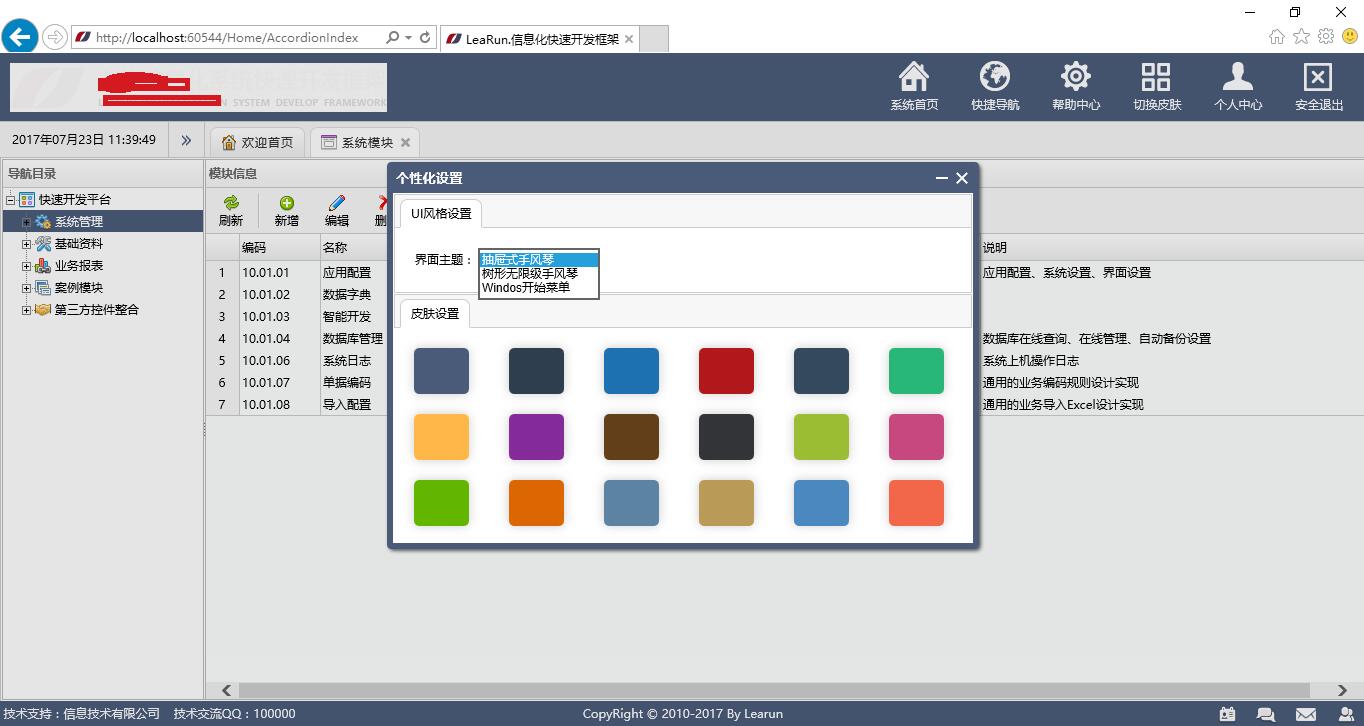Expand the 基础资料 tree node
Image resolution: width=1364 pixels, height=726 pixels.
pos(27,244)
